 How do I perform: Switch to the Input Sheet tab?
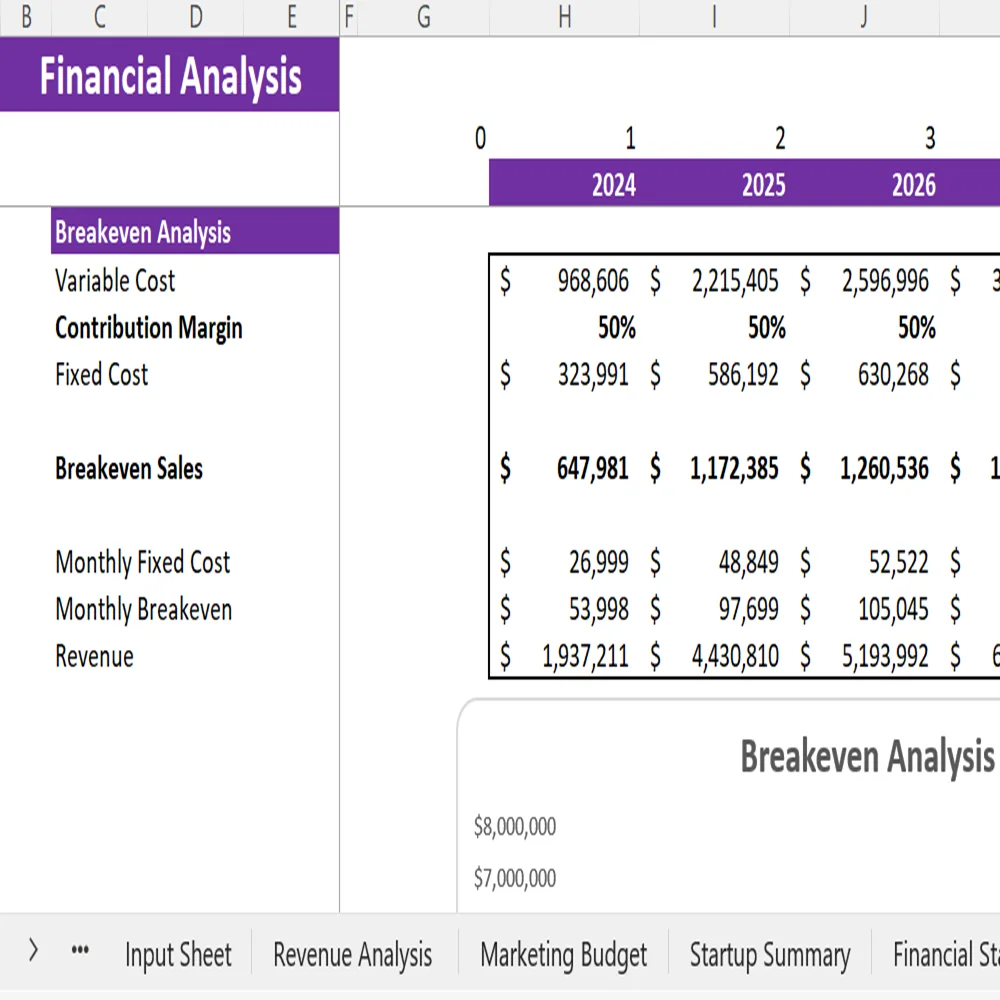[x=178, y=954]
